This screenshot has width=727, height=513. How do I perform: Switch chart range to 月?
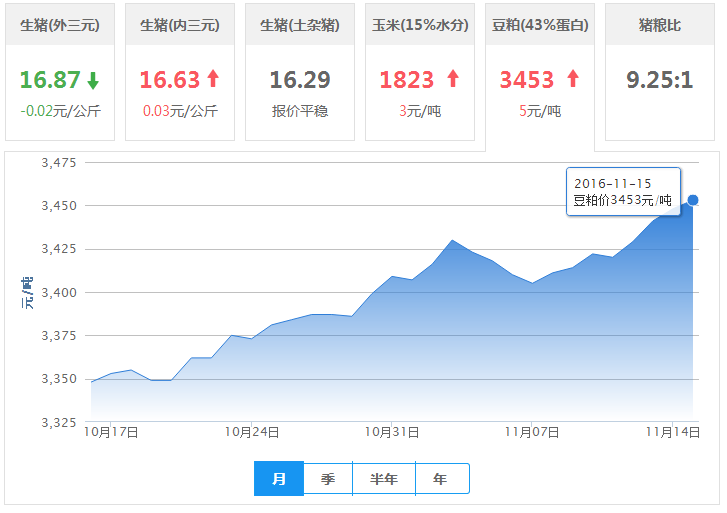click(x=279, y=479)
